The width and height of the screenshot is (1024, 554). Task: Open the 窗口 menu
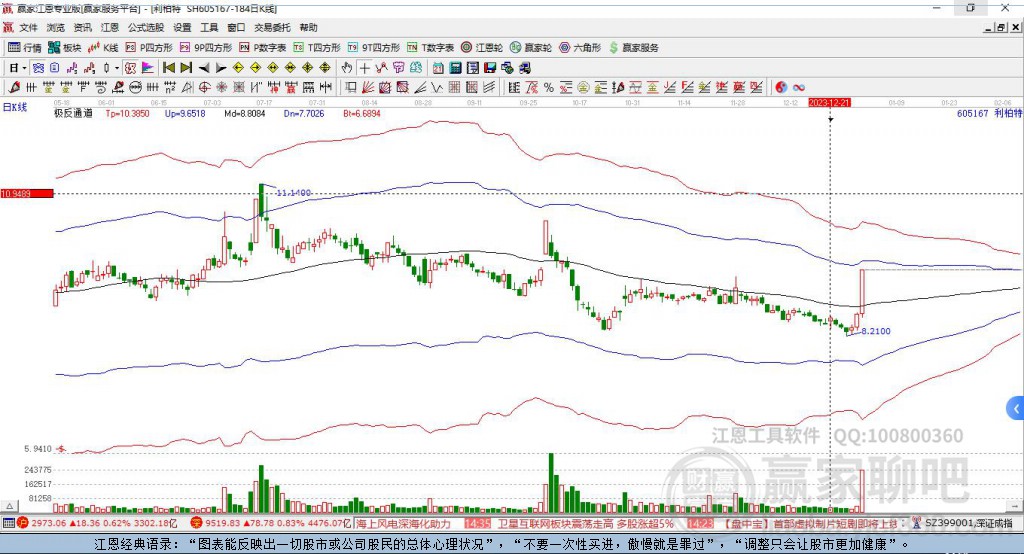click(236, 27)
